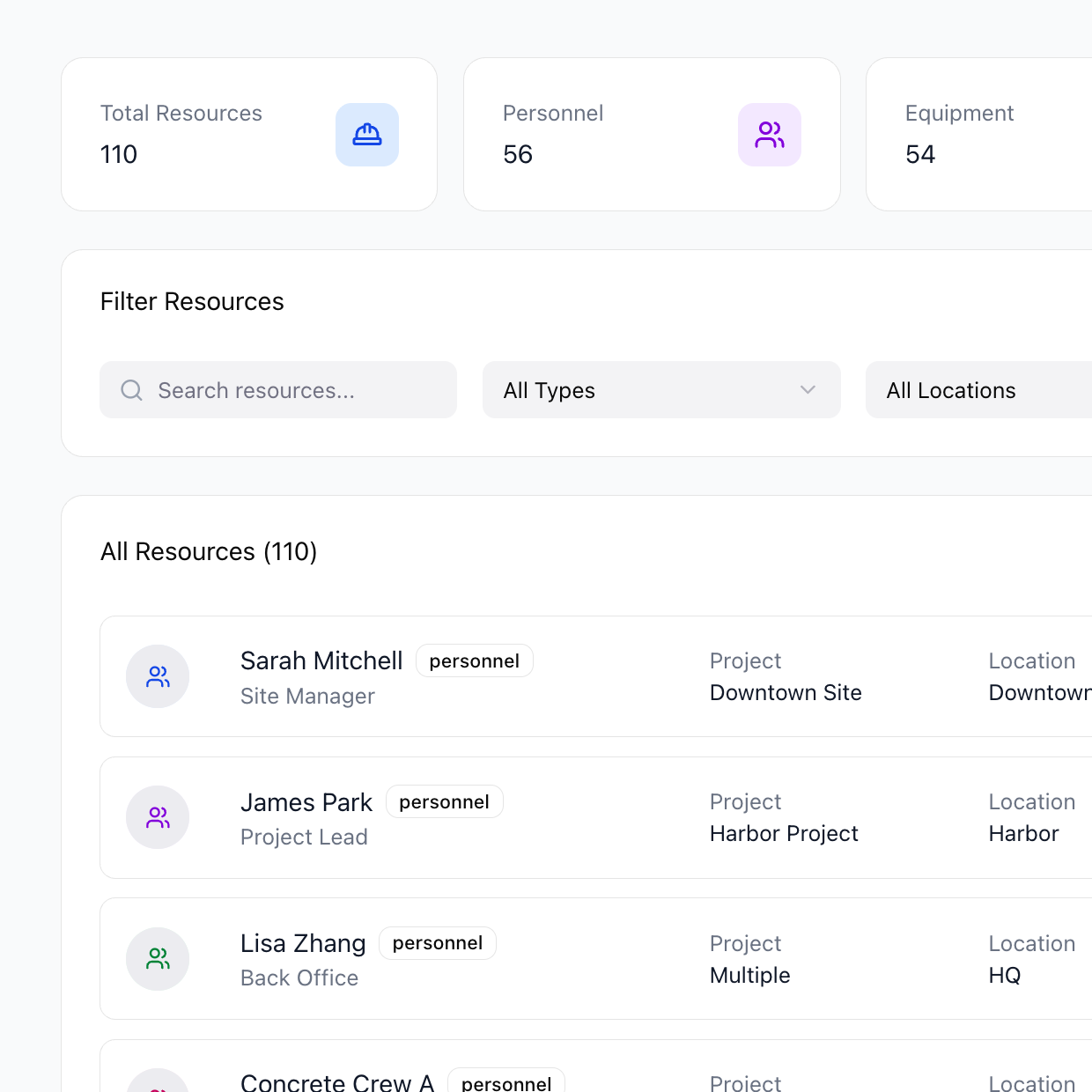
Task: Click Lisa Zhang's green avatar icon
Action: click(x=158, y=959)
